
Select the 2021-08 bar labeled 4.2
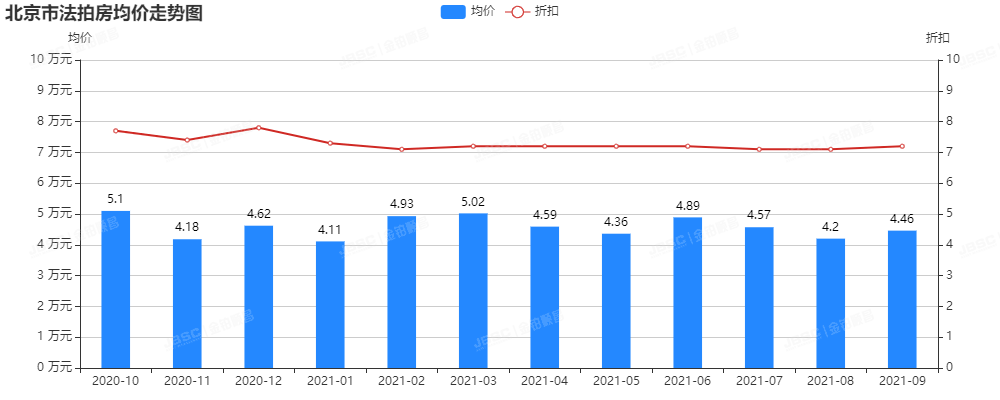[830, 304]
